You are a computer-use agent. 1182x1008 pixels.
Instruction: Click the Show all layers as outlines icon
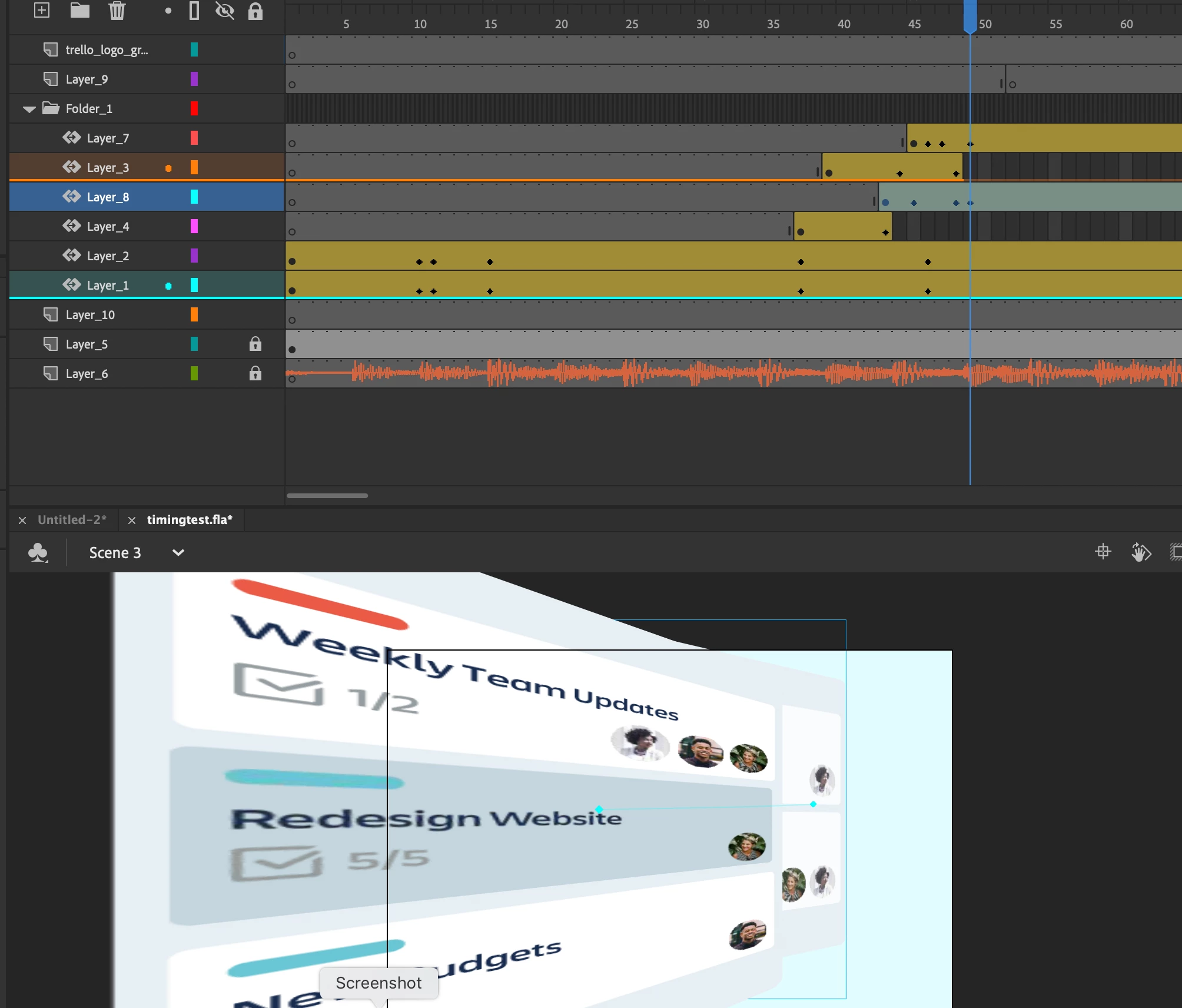pos(194,10)
